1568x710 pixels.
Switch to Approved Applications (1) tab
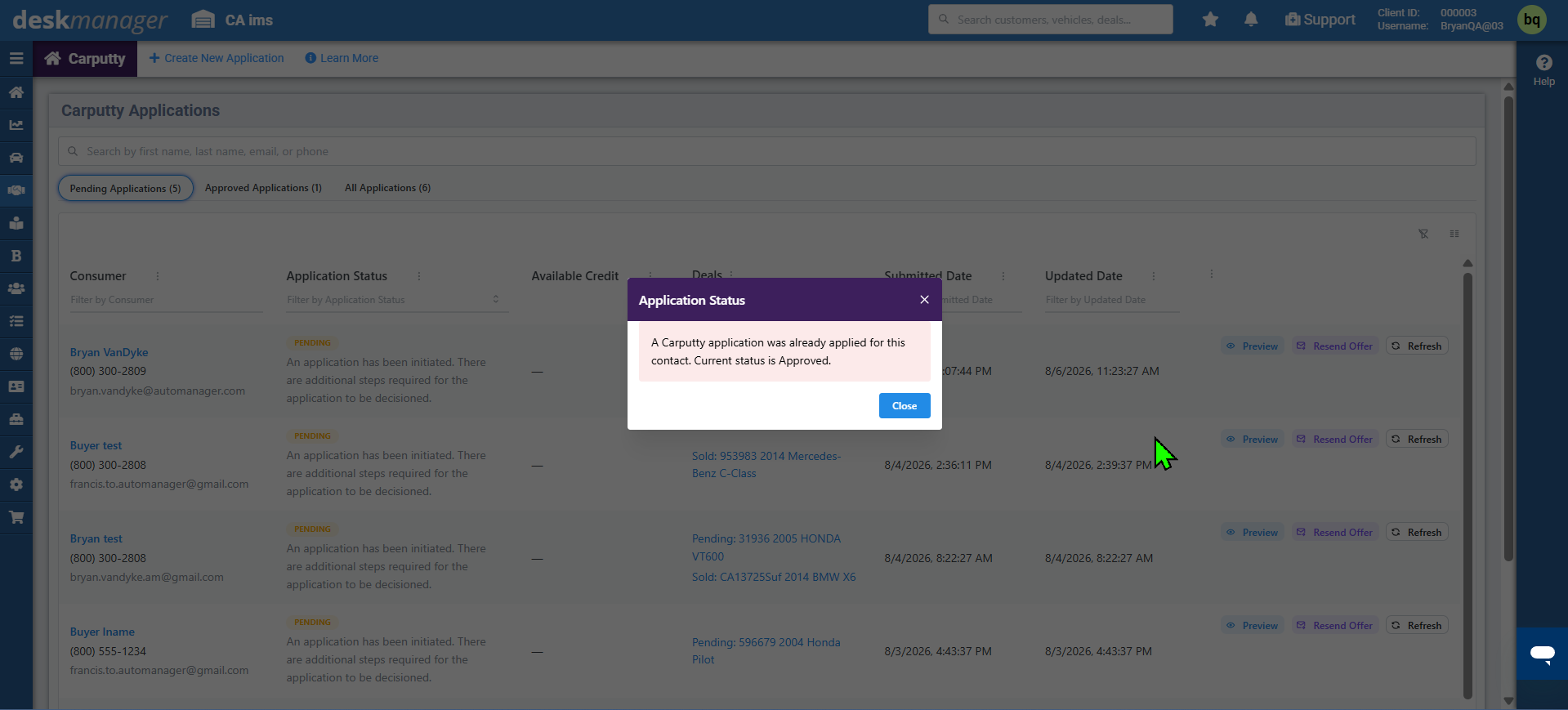(x=263, y=188)
